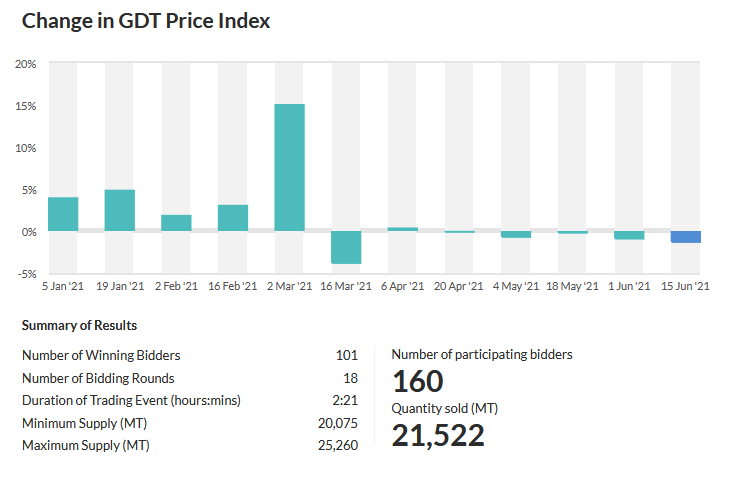Click the '15%' axis label
This screenshot has height=493, width=731.
pos(25,106)
